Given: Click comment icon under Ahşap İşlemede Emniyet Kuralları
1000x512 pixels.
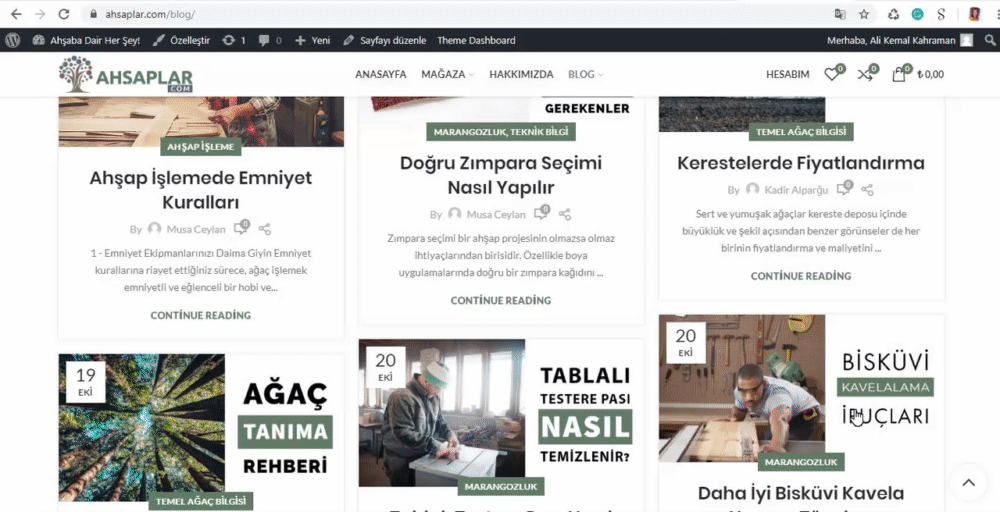Looking at the screenshot, I should point(241,228).
